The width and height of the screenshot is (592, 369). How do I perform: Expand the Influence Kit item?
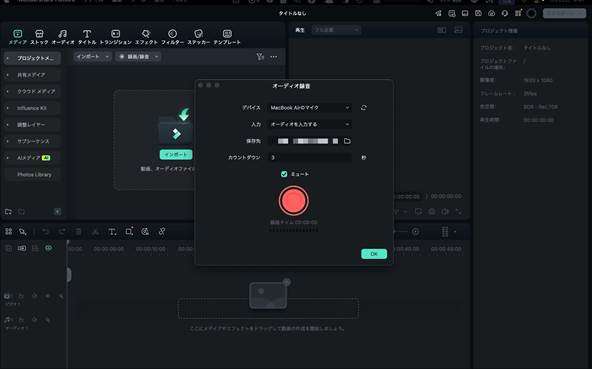pyautogui.click(x=7, y=108)
